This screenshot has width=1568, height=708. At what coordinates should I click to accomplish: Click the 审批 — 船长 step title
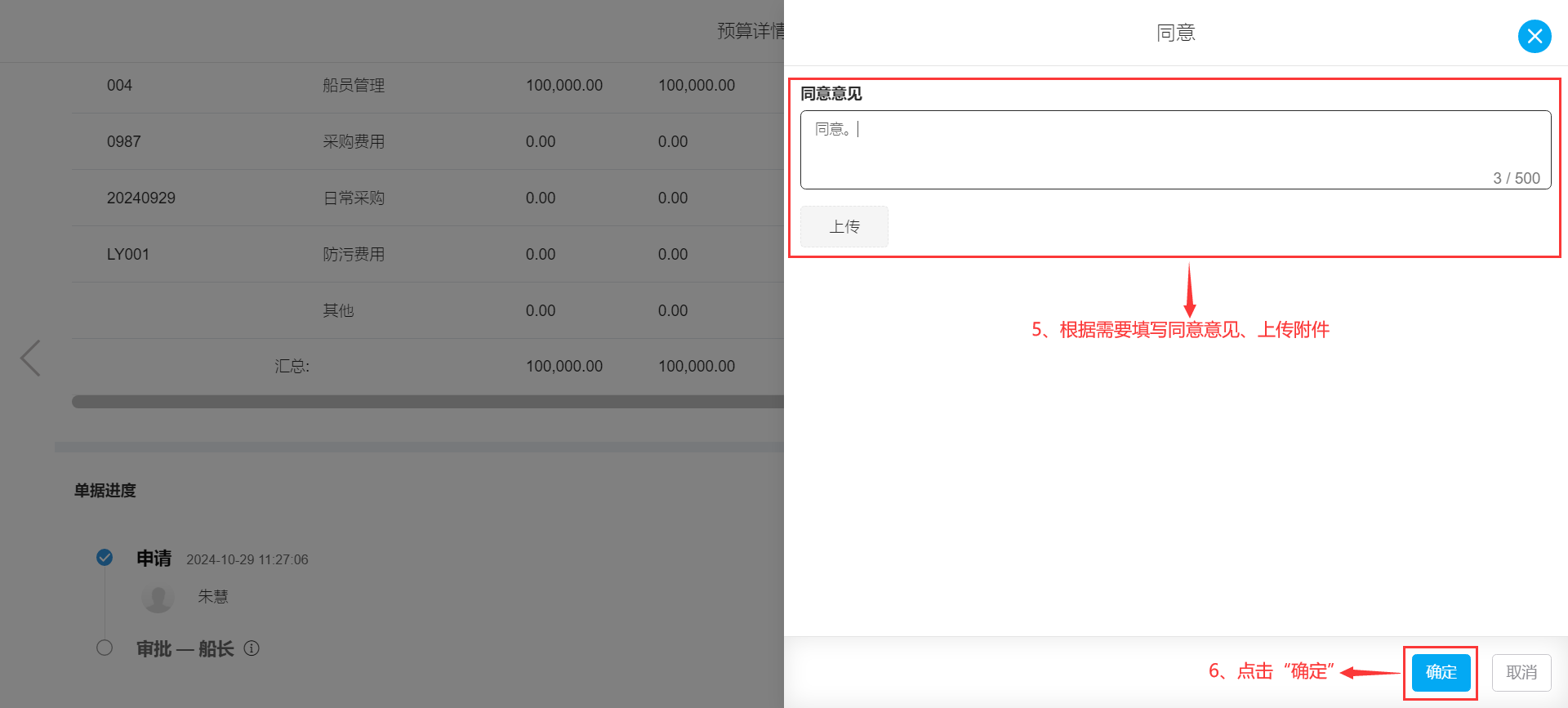(x=185, y=648)
